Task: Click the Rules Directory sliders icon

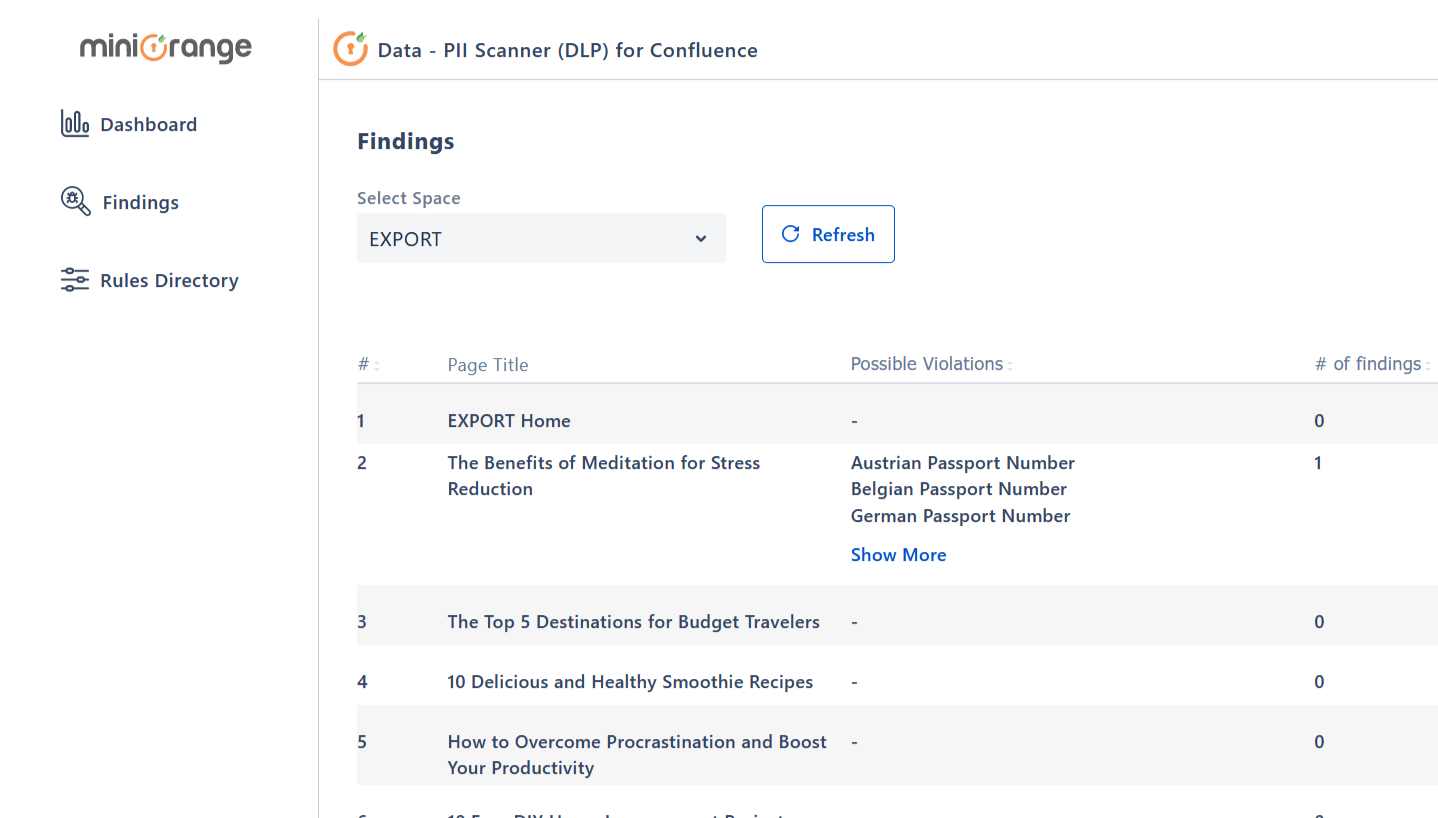Action: click(x=75, y=280)
